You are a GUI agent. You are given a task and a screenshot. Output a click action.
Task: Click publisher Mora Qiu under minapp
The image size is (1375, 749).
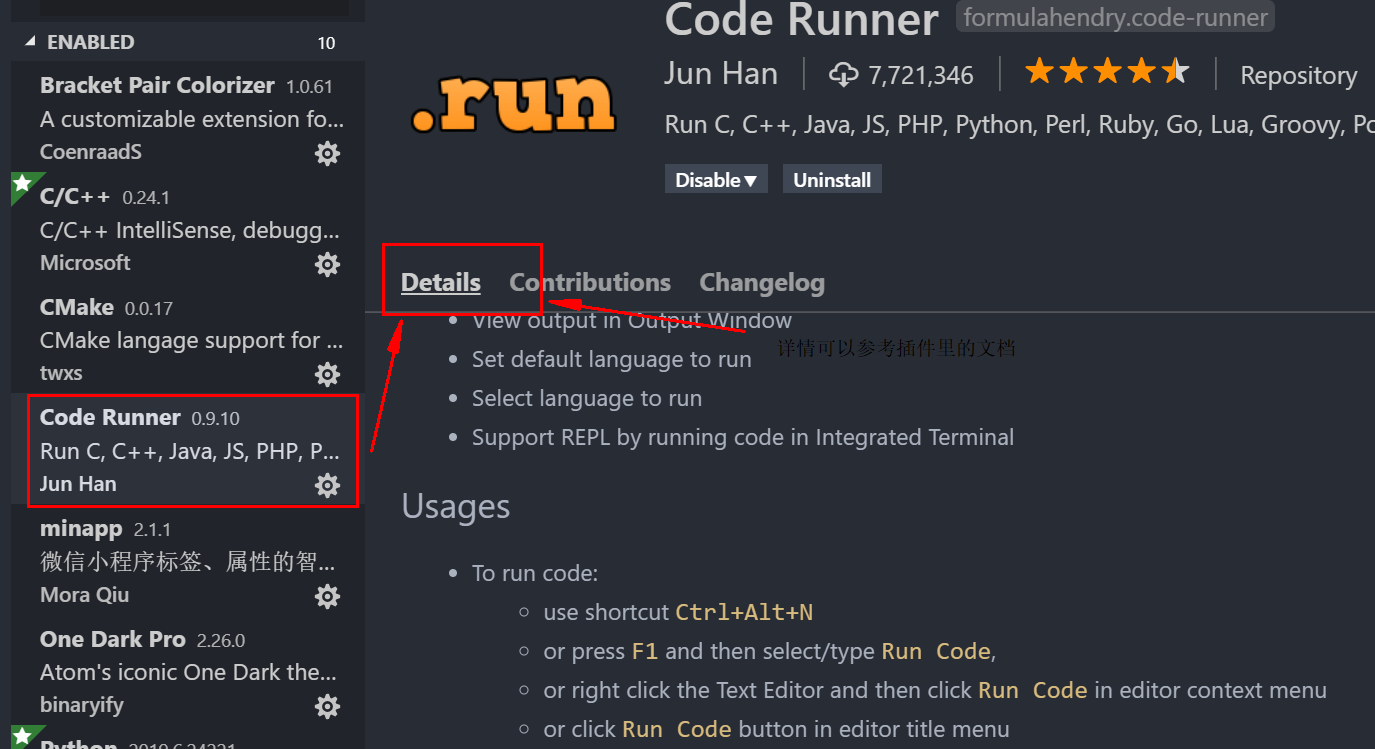84,595
